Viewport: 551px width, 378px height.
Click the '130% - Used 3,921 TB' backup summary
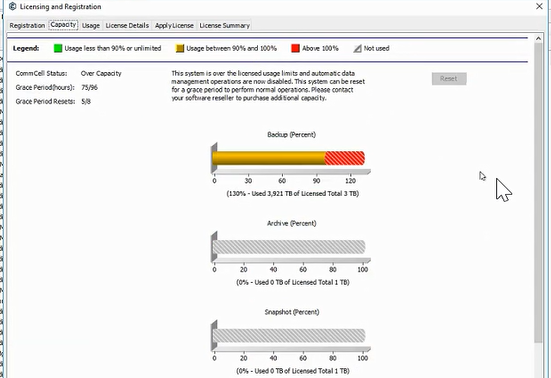click(293, 194)
